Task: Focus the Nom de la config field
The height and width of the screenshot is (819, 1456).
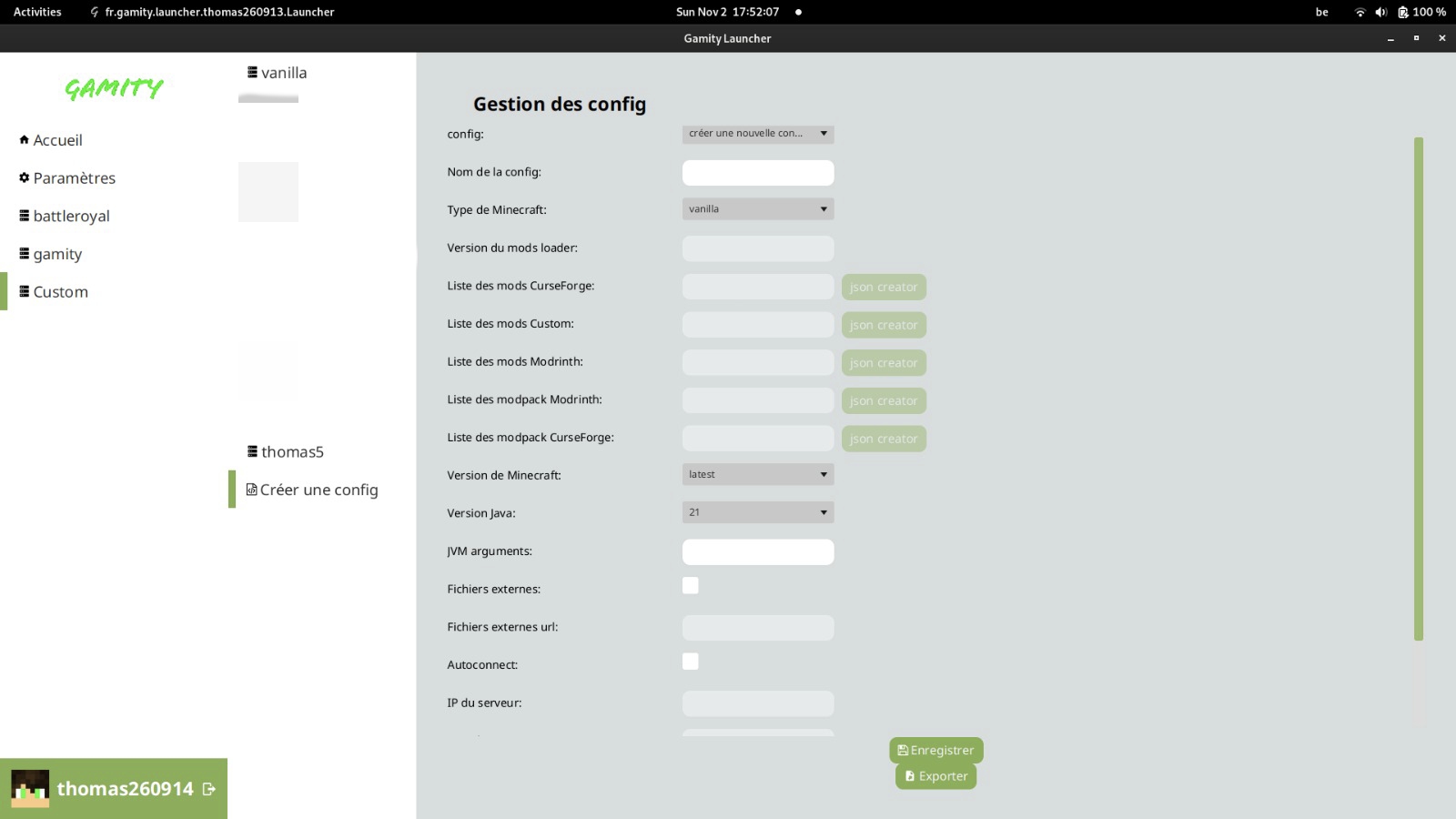Action: 757,173
